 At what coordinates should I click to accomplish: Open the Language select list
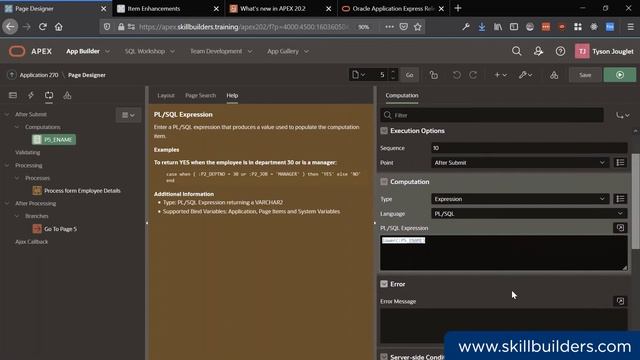529,213
